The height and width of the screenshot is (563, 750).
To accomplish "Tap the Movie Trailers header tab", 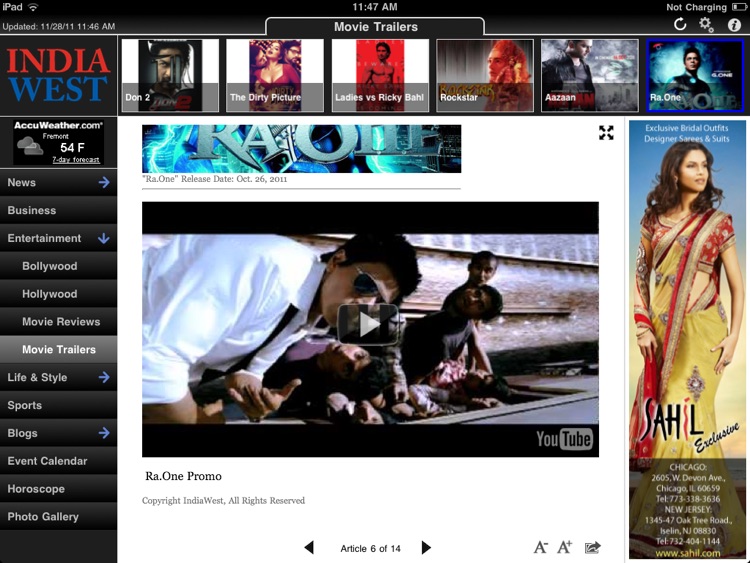I will tap(375, 27).
